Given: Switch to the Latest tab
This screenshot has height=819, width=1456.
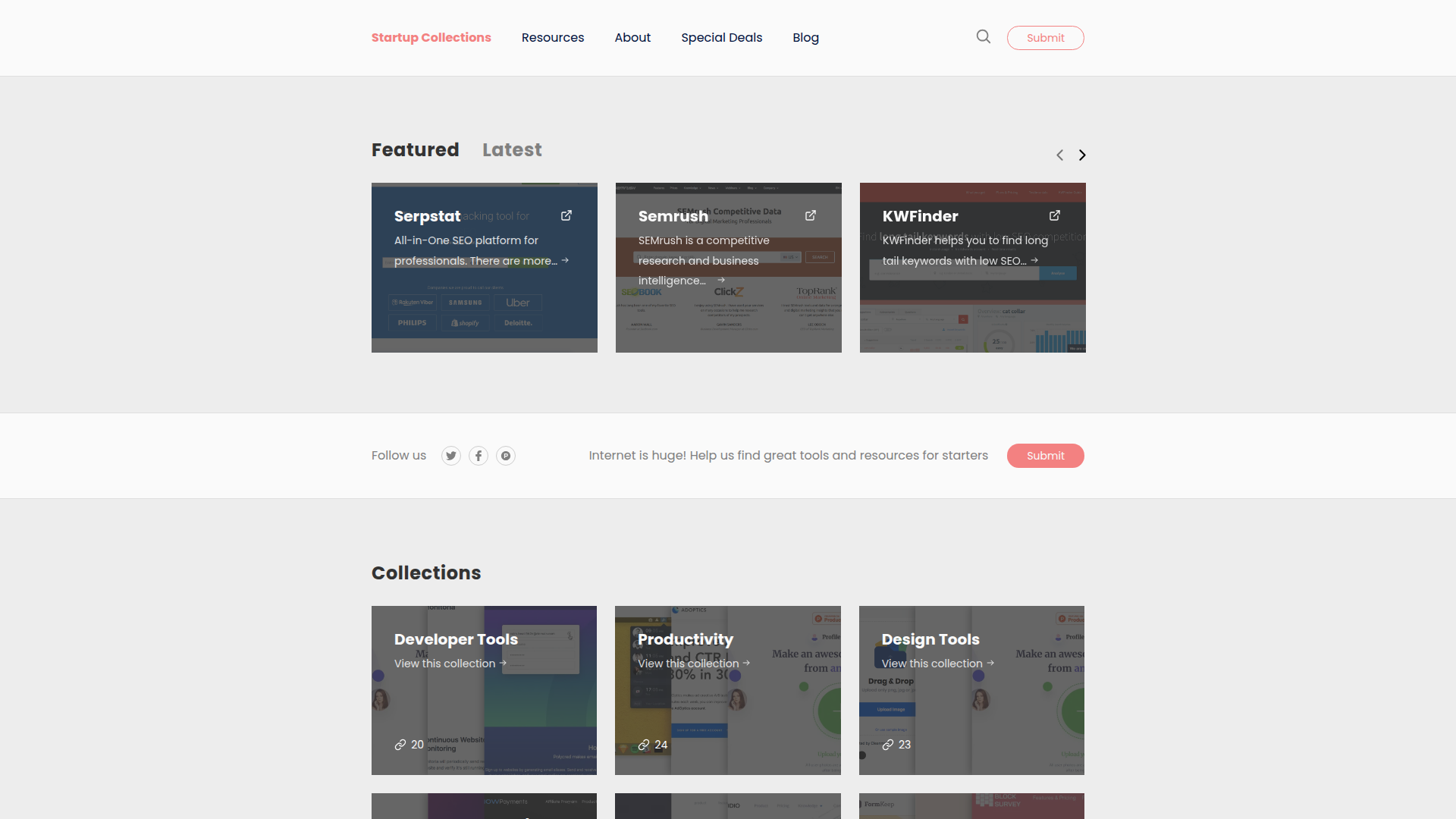Looking at the screenshot, I should [512, 149].
